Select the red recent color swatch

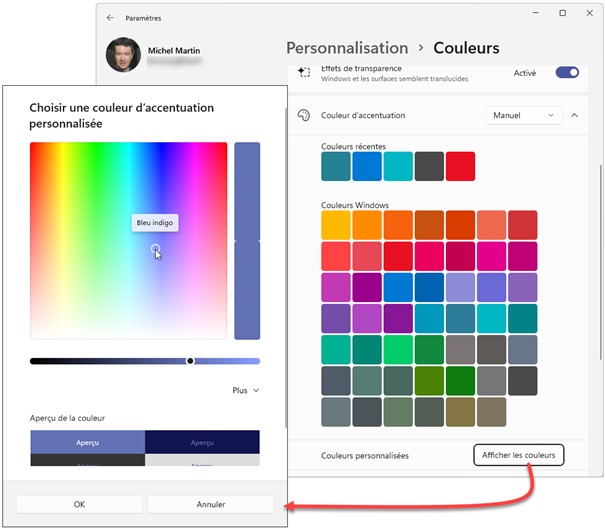(x=460, y=167)
